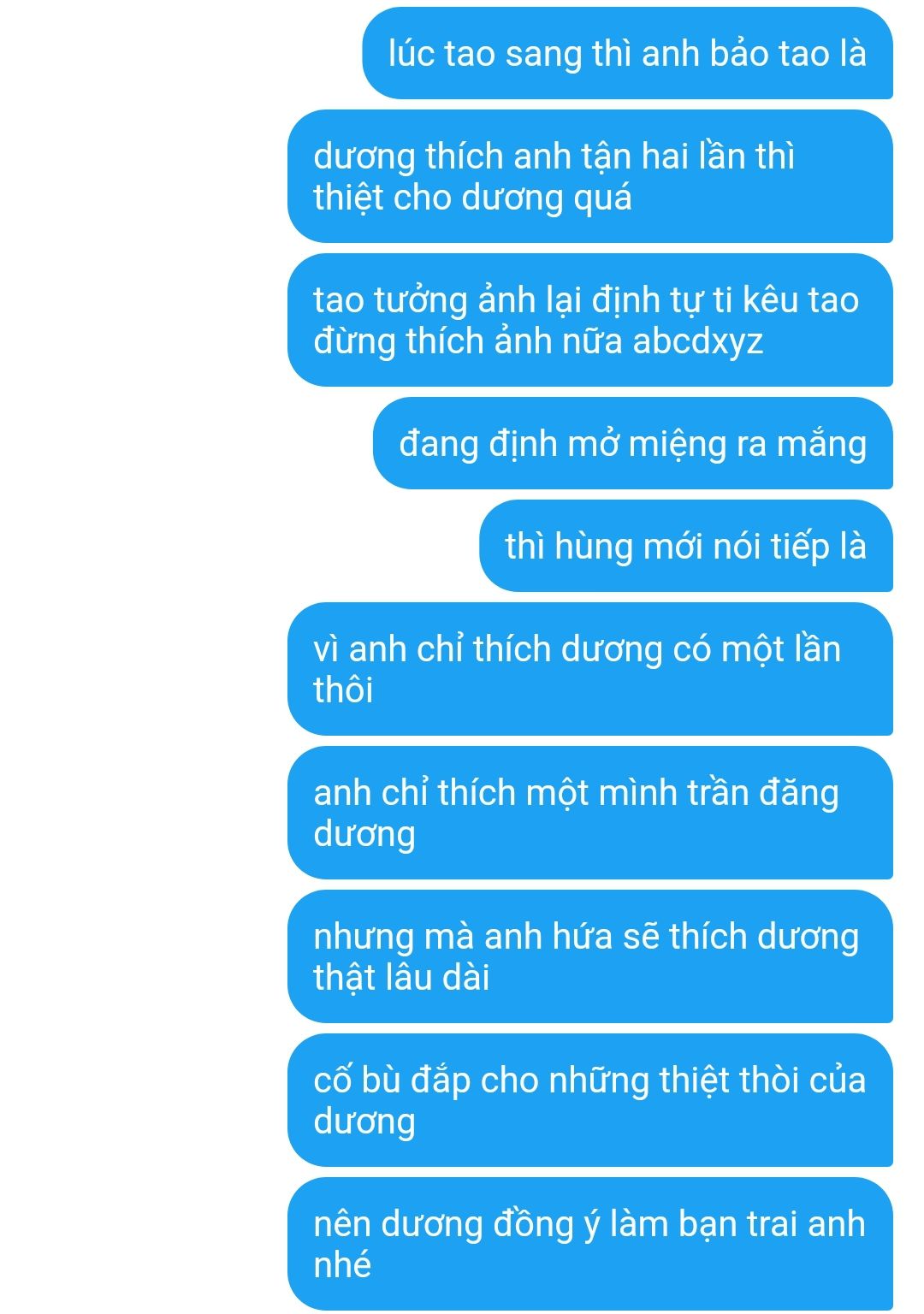Image resolution: width=924 pixels, height=1314 pixels.
Task: Click the top-most blue chat bubble
Action: [627, 53]
